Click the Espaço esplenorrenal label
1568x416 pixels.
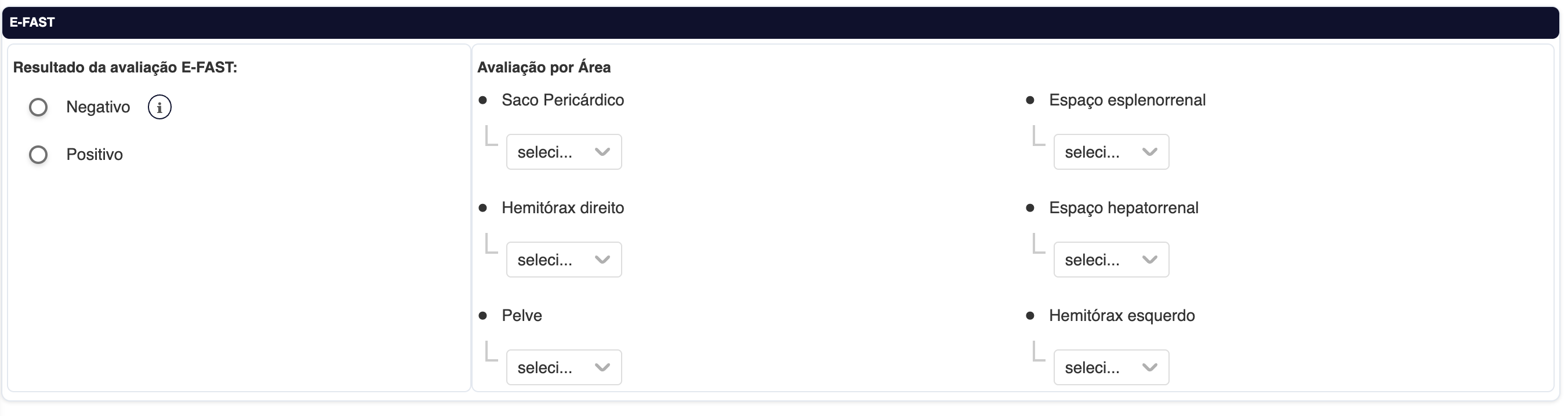coord(1127,100)
